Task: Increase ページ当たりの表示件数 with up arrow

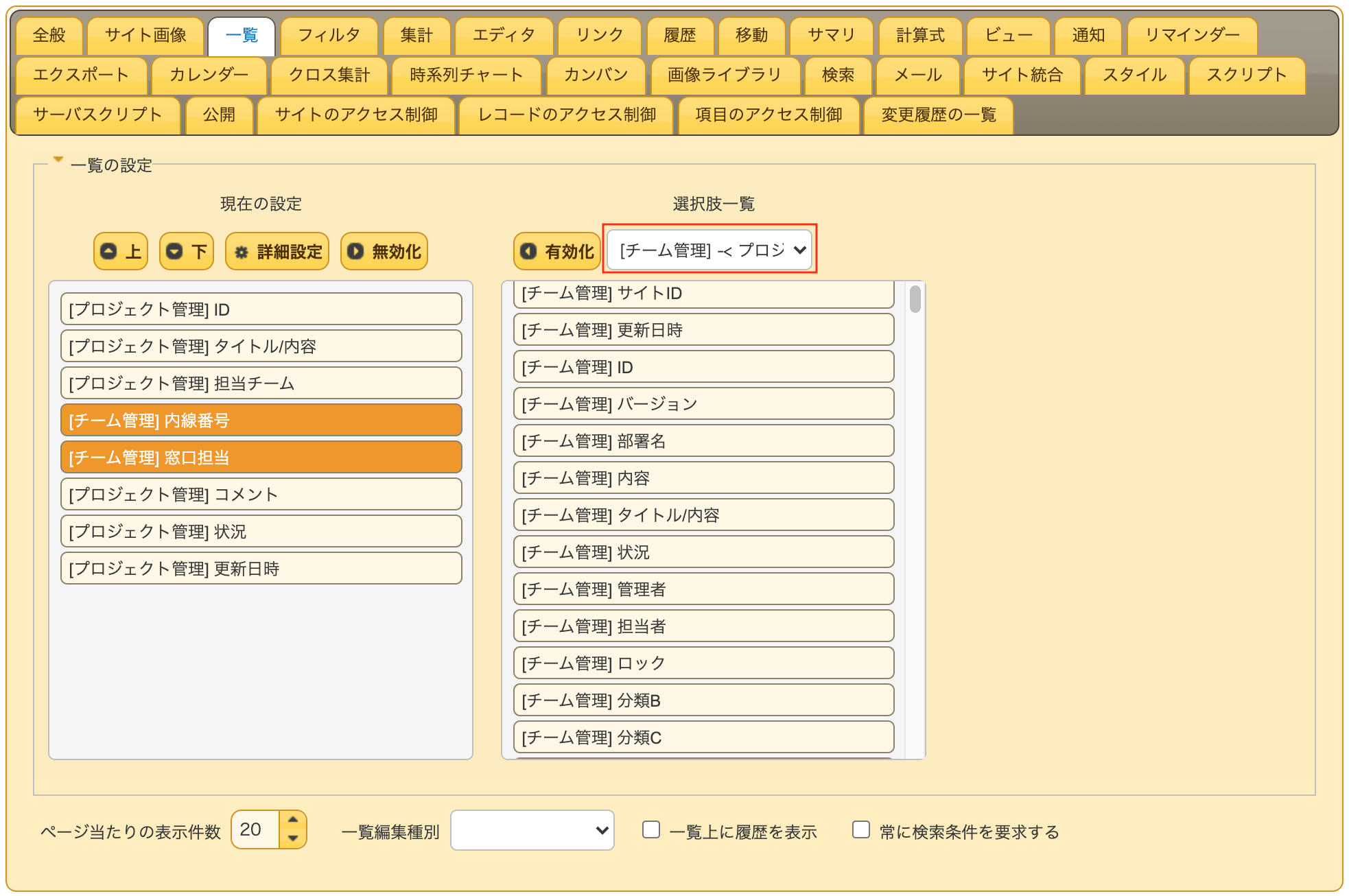Action: tap(293, 820)
